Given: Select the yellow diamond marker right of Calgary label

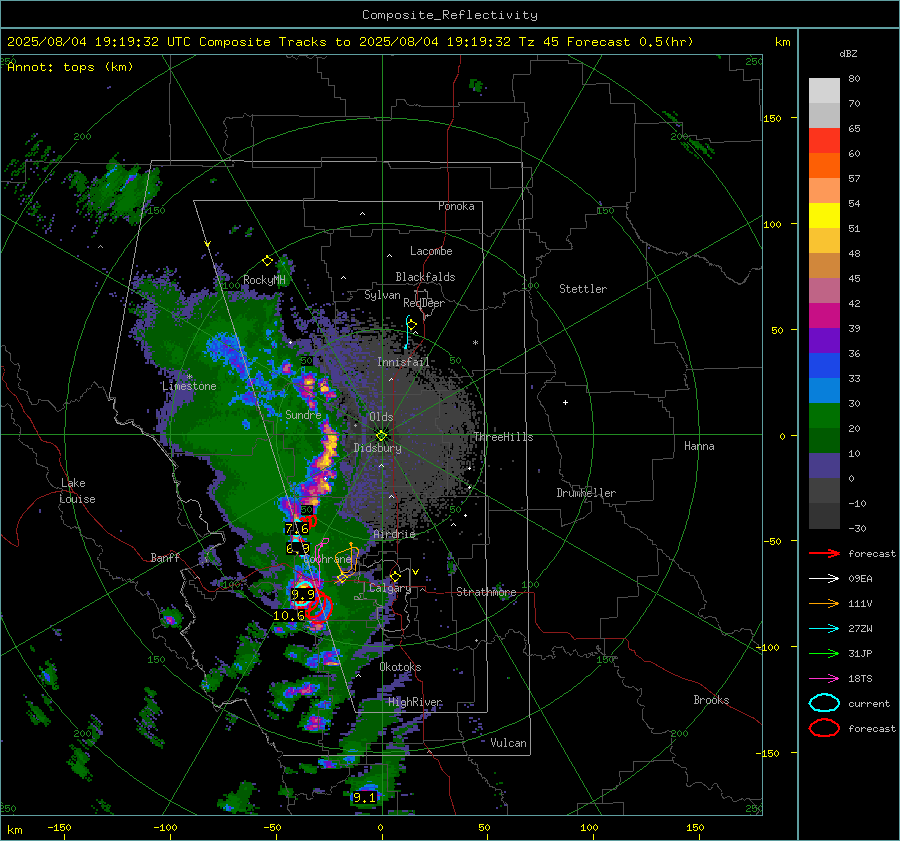Looking at the screenshot, I should point(395,576).
